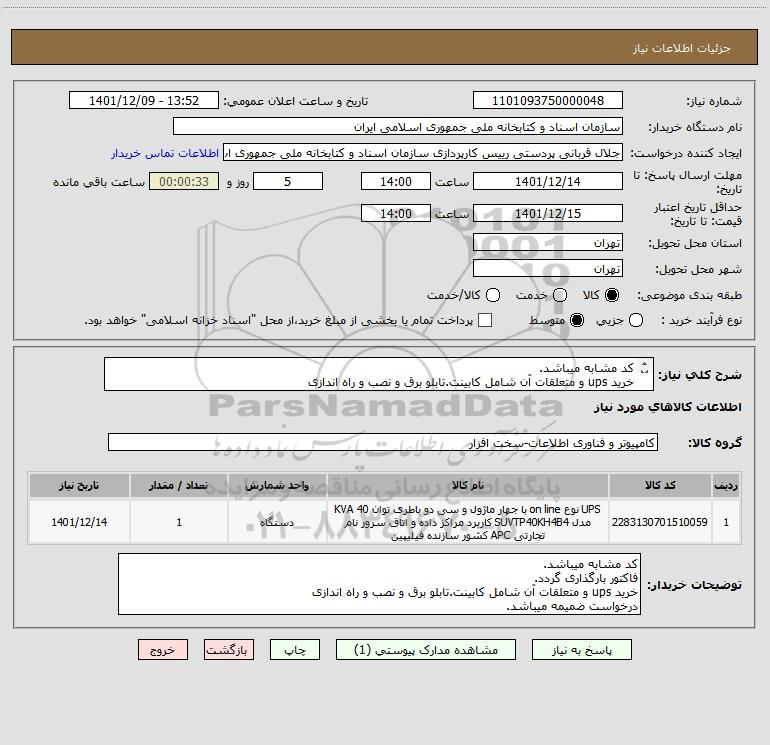Click the نام کالا column header
770x745 pixels.
pyautogui.click(x=468, y=486)
